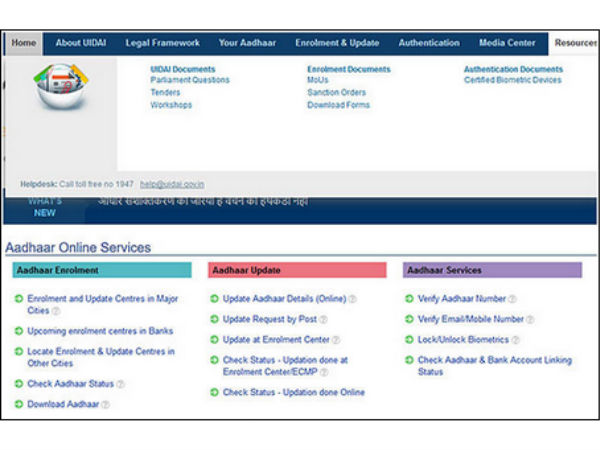Click help icon beside Check Aadhaar Status
This screenshot has height=450, width=600.
click(121, 384)
